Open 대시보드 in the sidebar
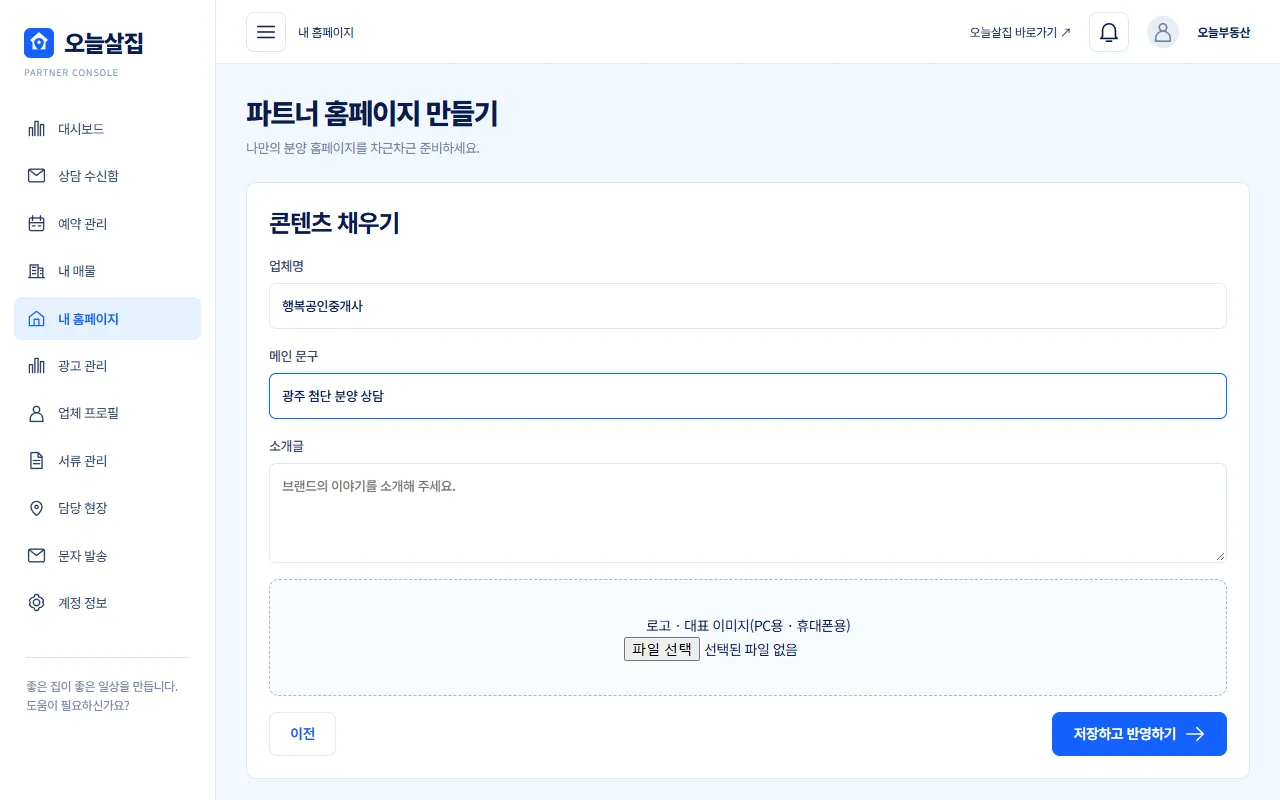1280x800 pixels. click(107, 129)
